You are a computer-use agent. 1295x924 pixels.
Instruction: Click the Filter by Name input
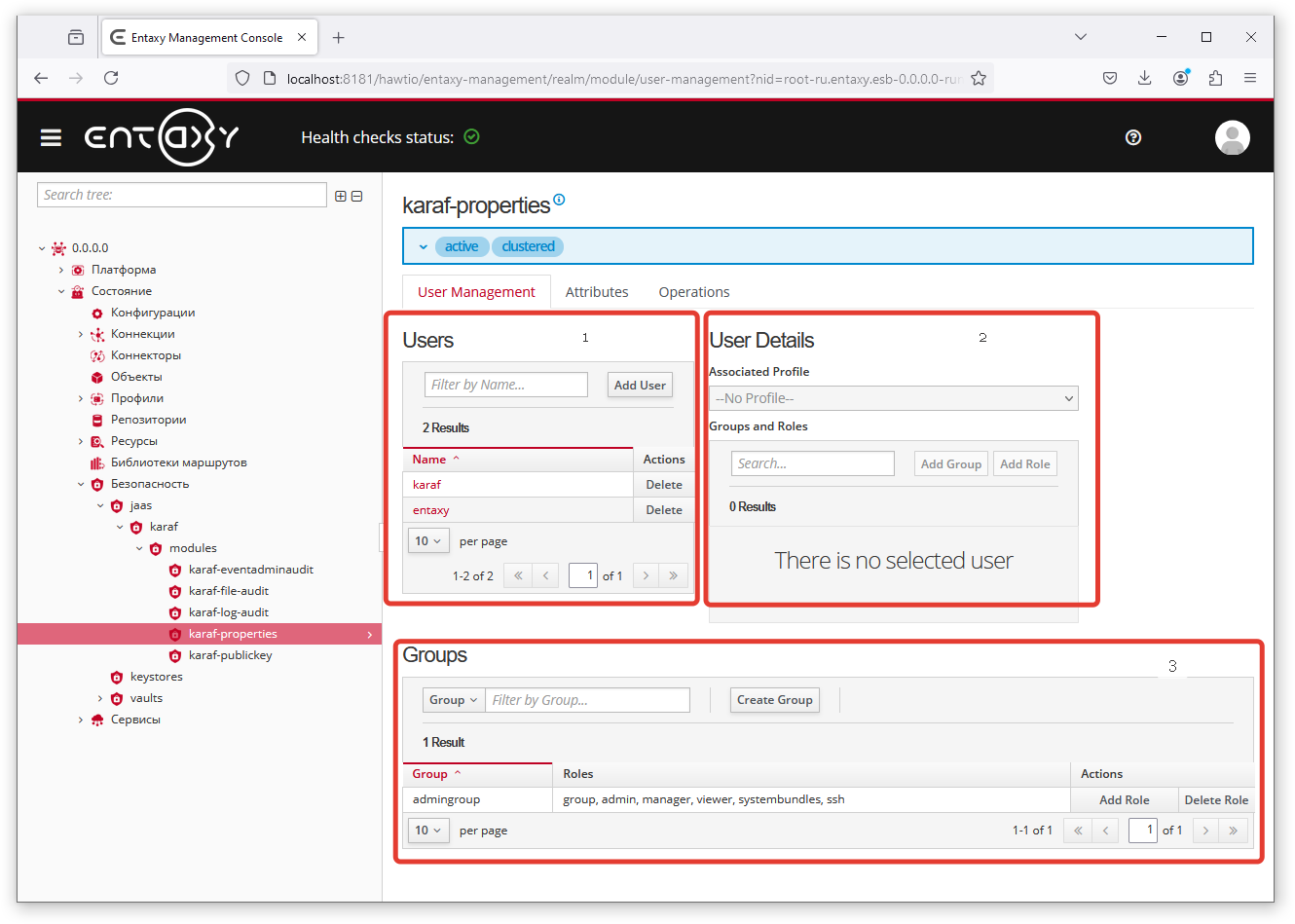tap(506, 385)
